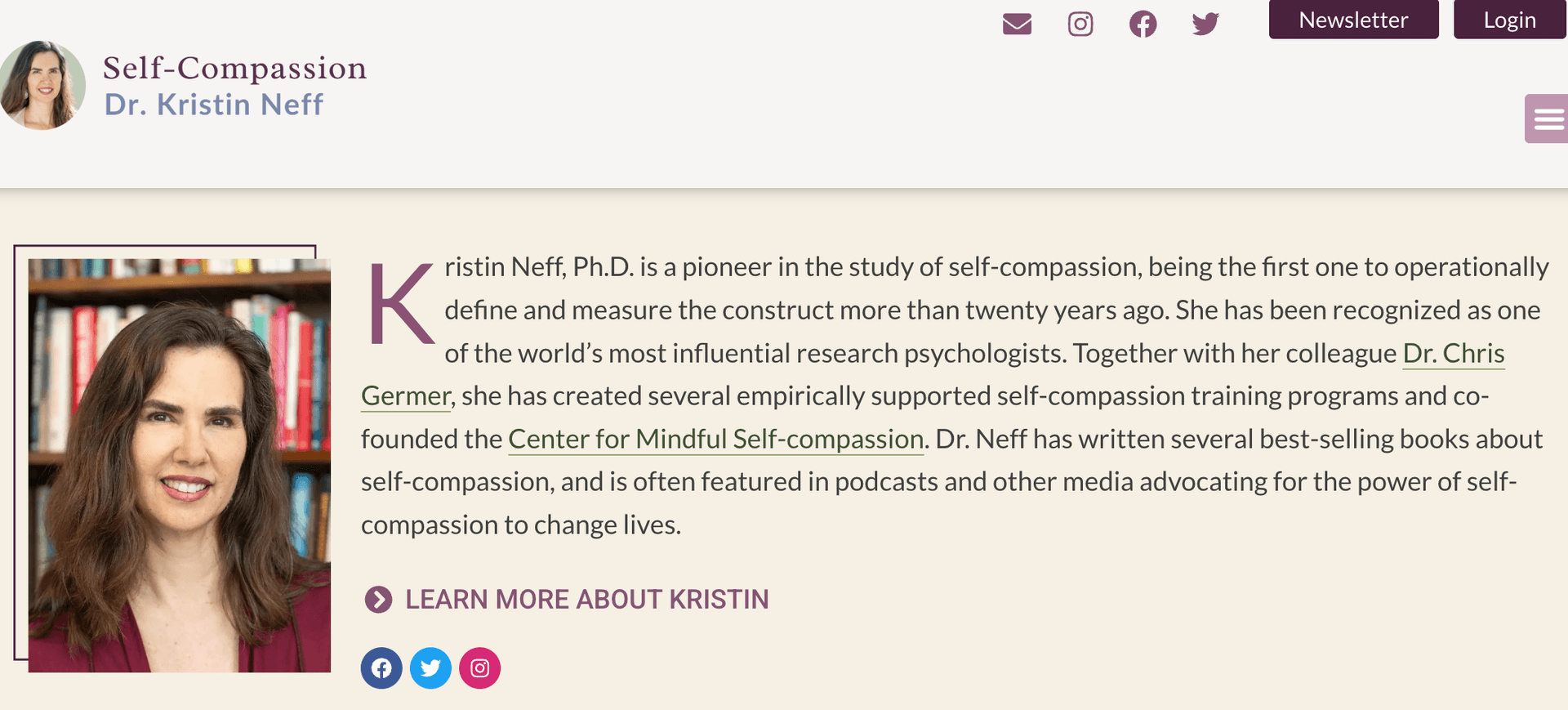Click the light-blue Twitter circle below bio
The image size is (1568, 710).
(x=430, y=668)
